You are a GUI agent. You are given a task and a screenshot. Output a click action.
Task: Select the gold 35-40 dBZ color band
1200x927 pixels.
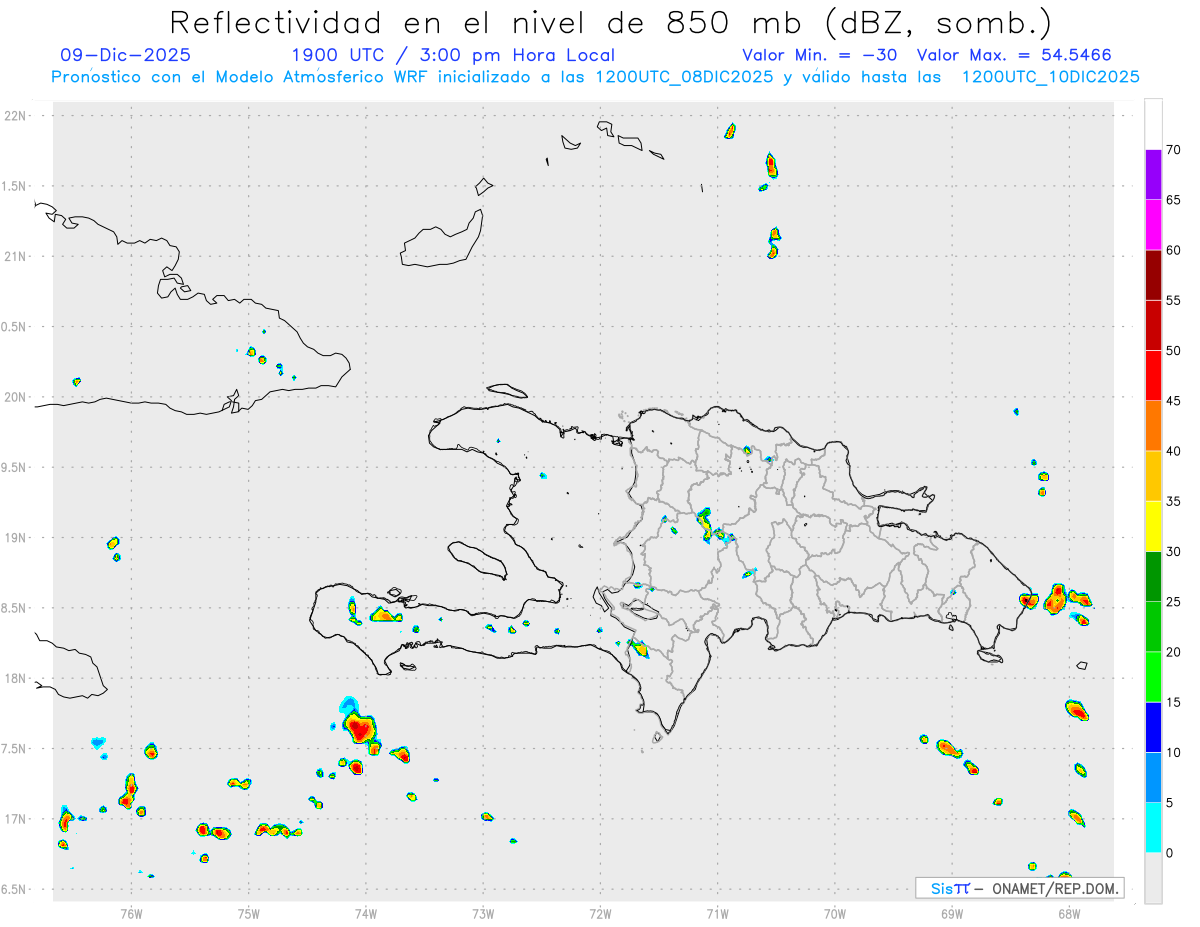pos(1153,476)
